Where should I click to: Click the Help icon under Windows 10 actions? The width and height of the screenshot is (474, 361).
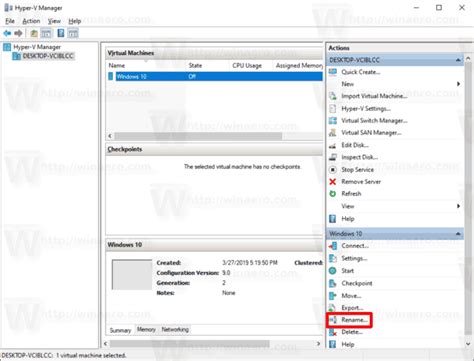333,344
